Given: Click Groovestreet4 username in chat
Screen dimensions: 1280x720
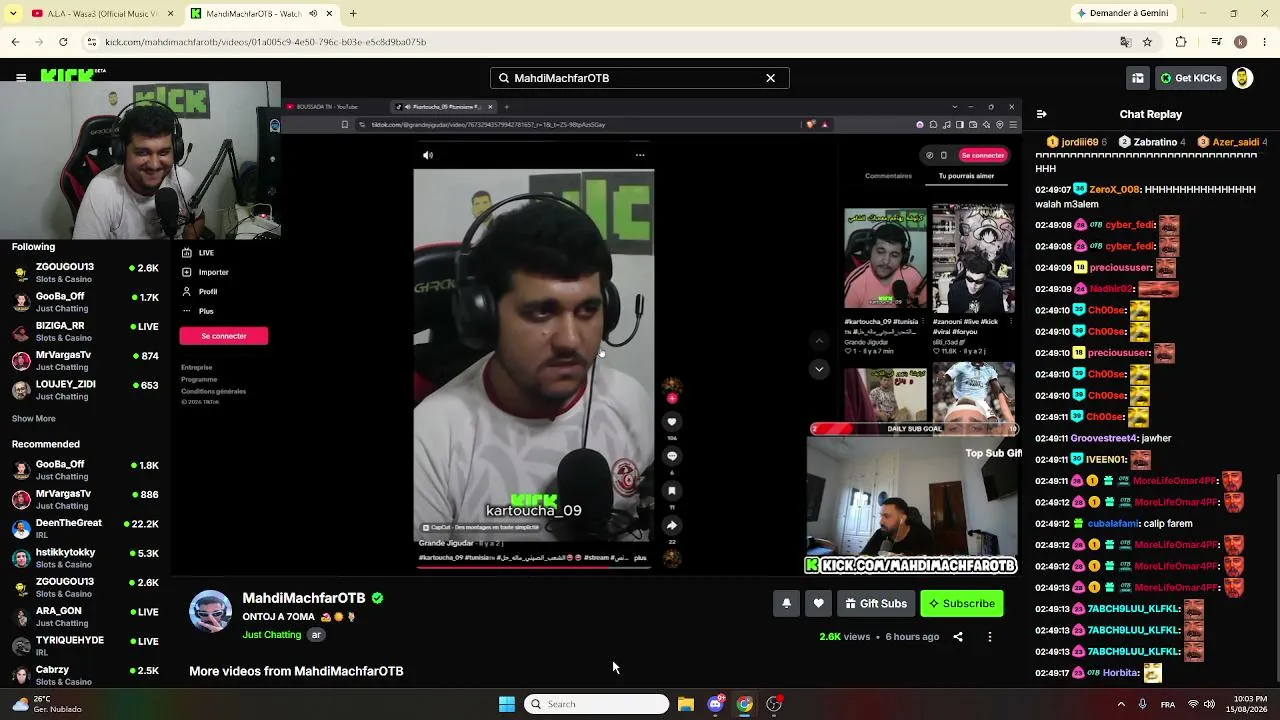Looking at the screenshot, I should click(1104, 438).
